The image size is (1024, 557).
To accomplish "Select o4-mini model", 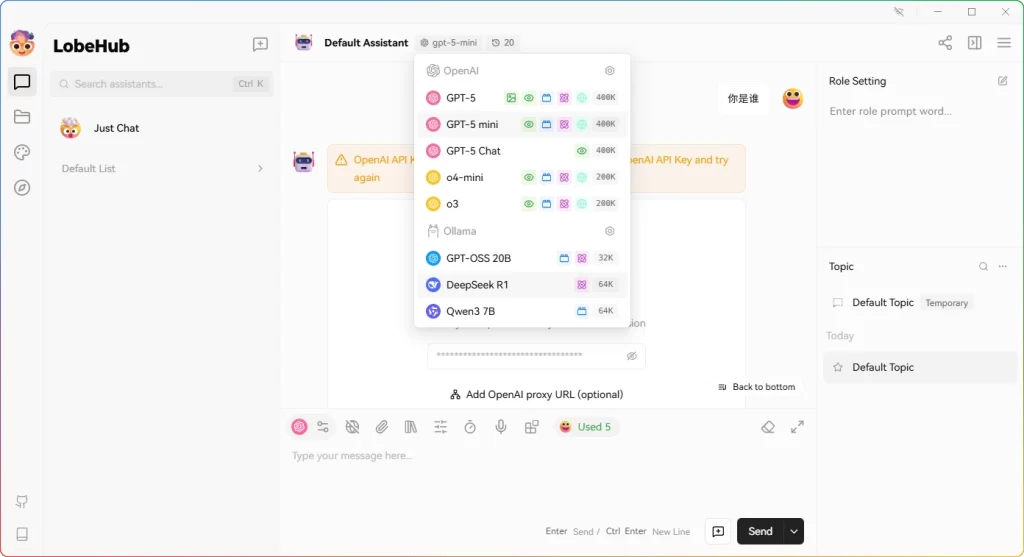I will 522,178.
